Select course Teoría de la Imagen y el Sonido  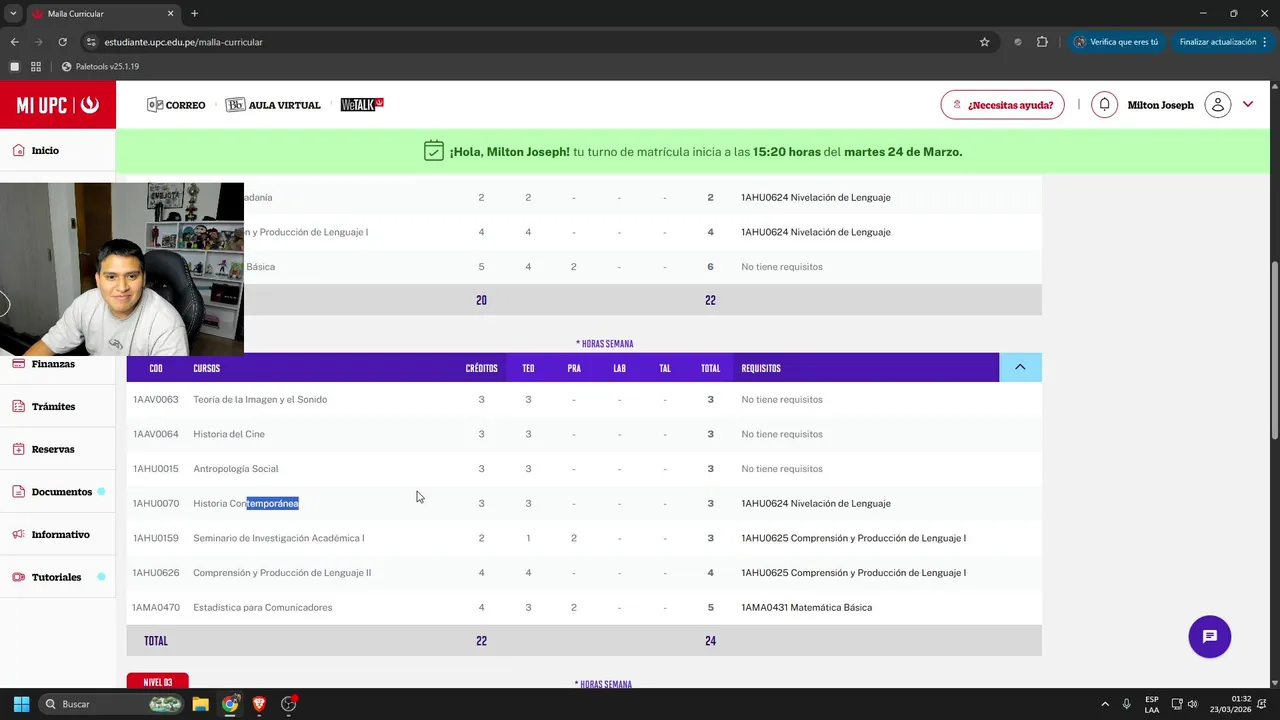point(260,399)
